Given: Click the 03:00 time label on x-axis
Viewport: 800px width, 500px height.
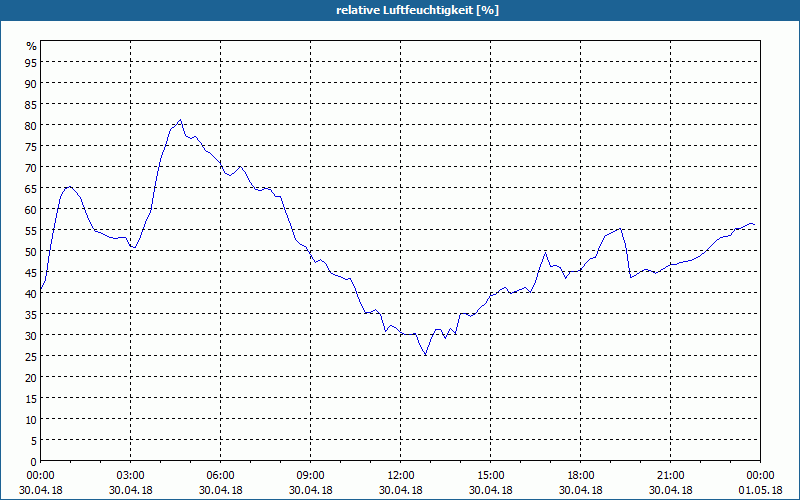Looking at the screenshot, I should coord(131,476).
